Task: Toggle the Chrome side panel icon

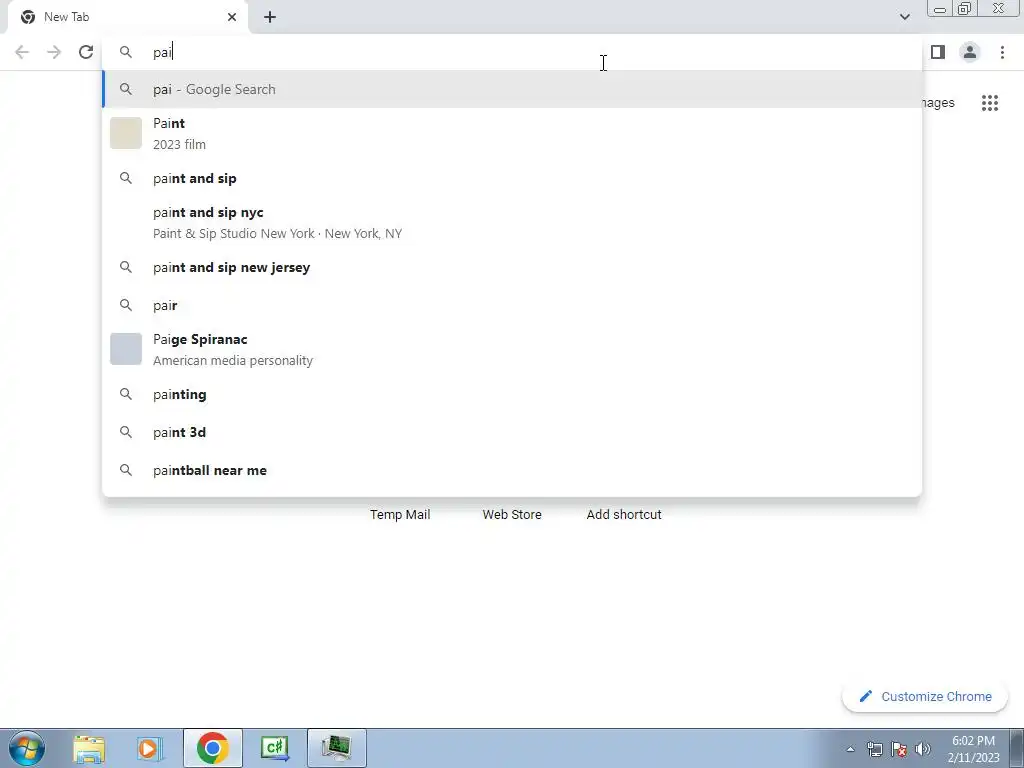Action: pos(938,52)
